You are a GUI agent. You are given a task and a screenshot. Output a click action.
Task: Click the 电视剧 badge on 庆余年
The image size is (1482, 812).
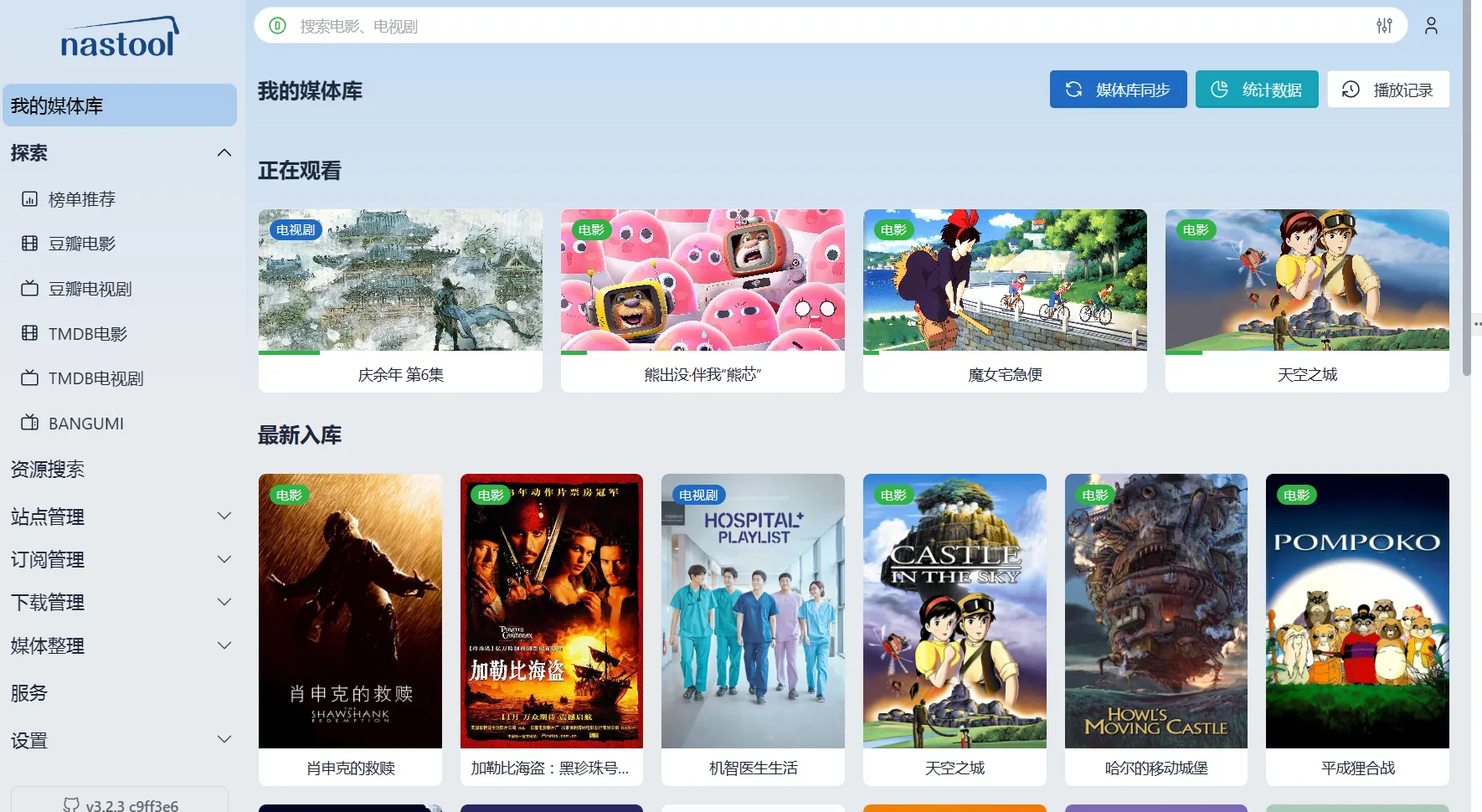(x=296, y=229)
